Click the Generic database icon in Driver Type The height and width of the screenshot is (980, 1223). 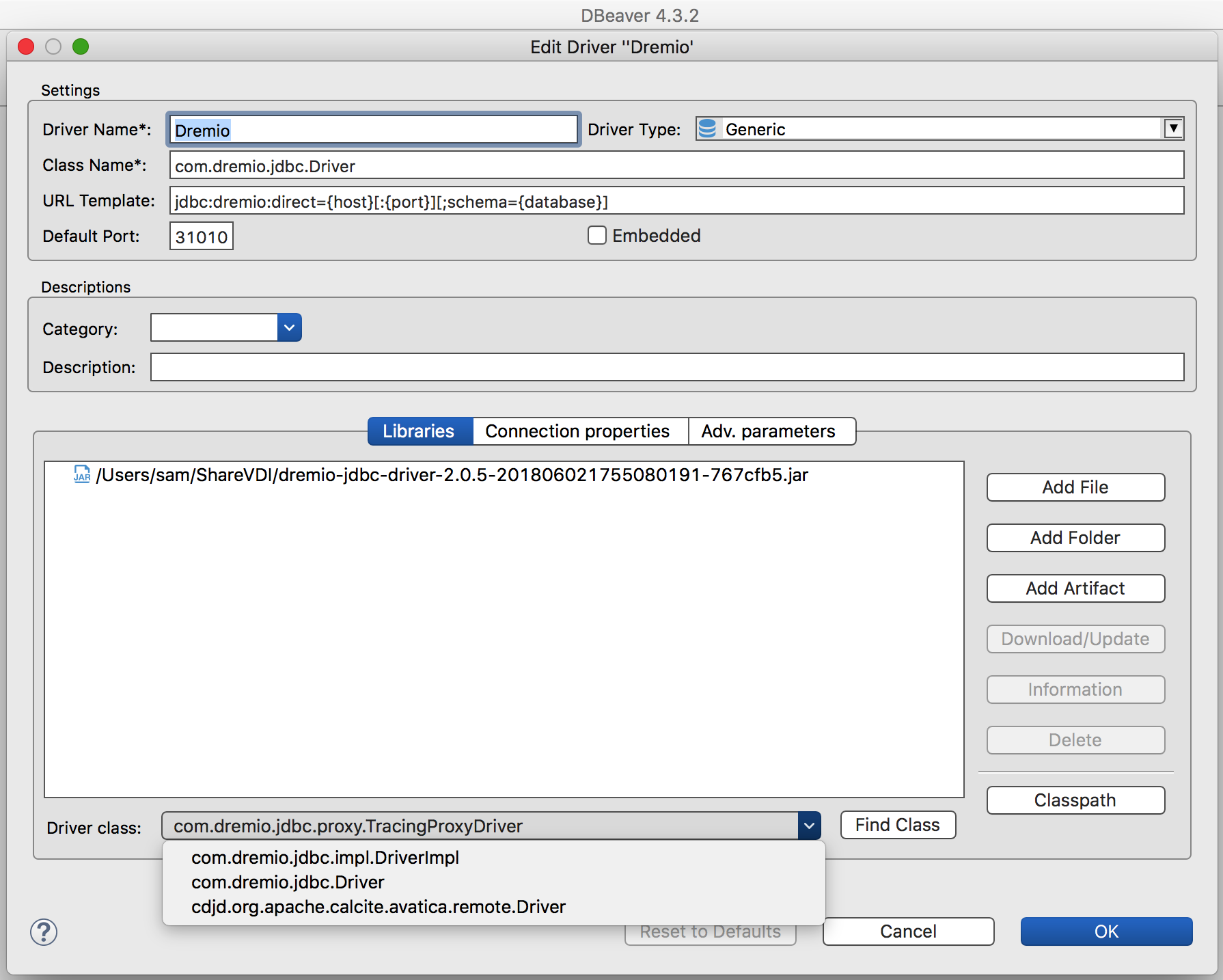(709, 129)
